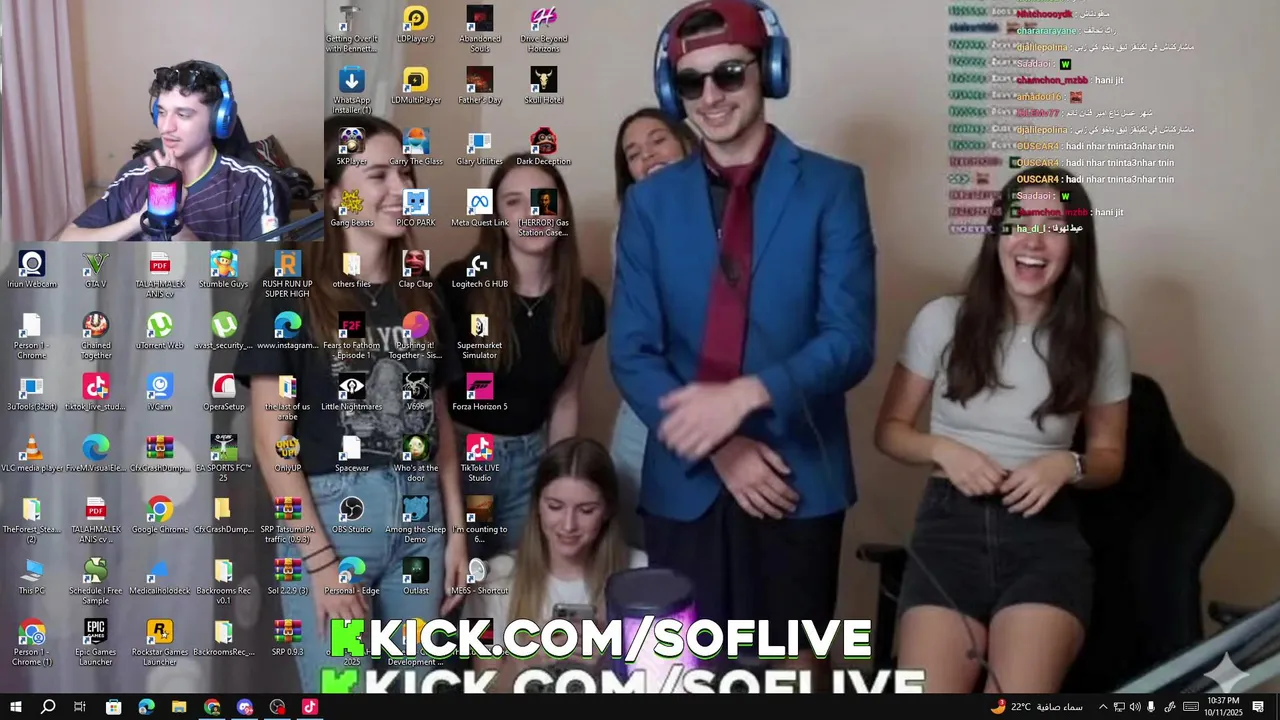Launch Logitech G HUB from desktop
The height and width of the screenshot is (720, 1280).
479,270
